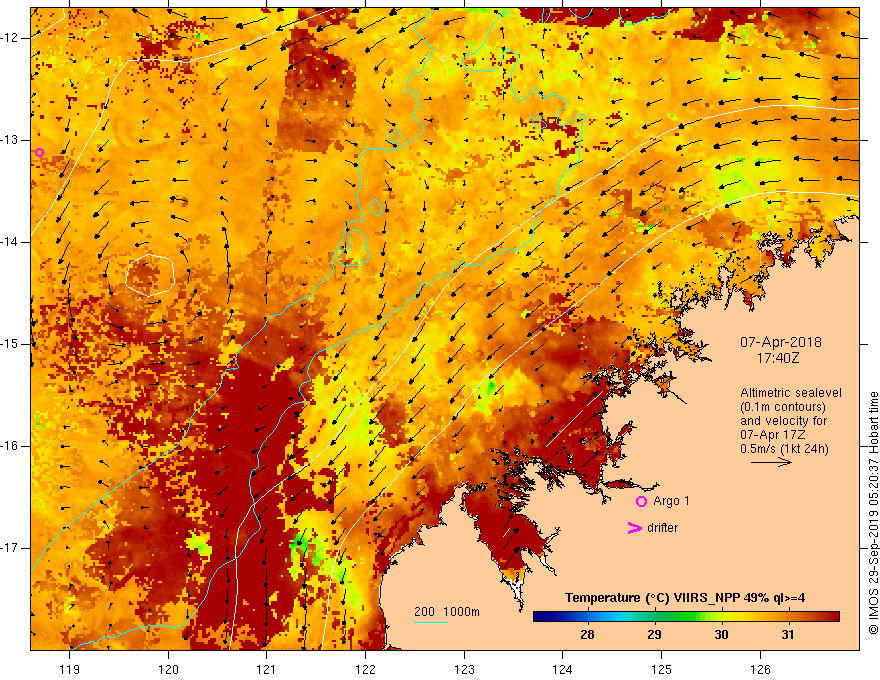Image resolution: width=880 pixels, height=680 pixels.
Task: Click the velocity scale reference arrow
Action: click(771, 462)
